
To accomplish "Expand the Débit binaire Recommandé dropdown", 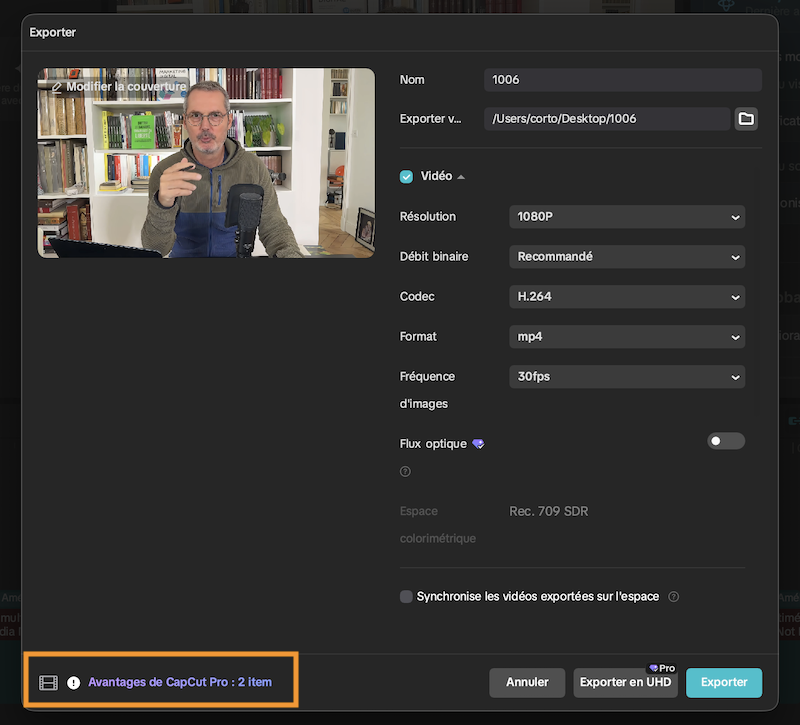I will [x=627, y=257].
